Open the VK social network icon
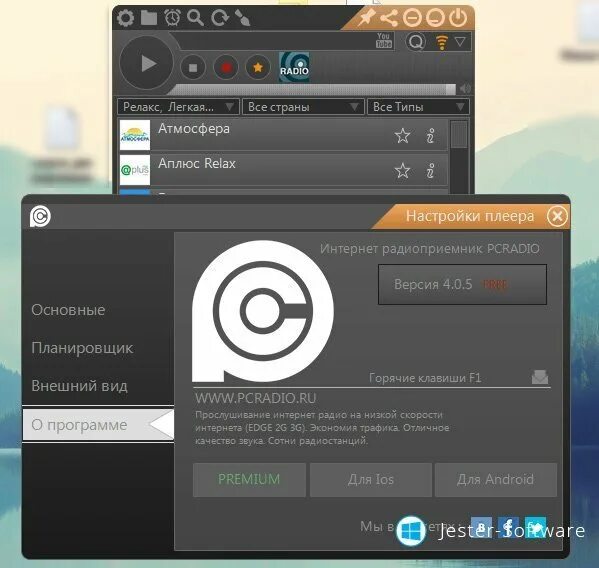This screenshot has height=568, width=599. point(481,527)
